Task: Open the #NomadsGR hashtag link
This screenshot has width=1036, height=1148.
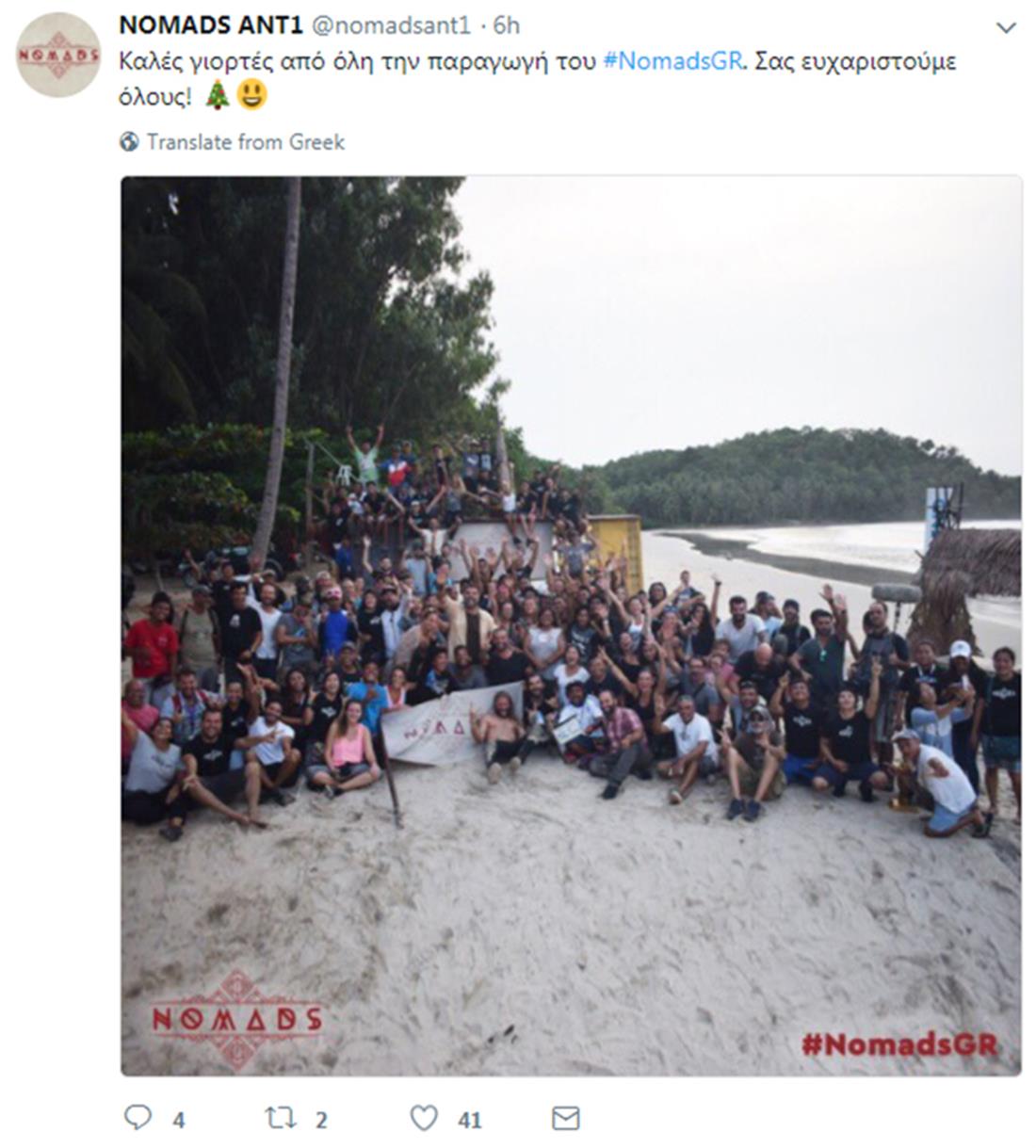Action: (673, 62)
